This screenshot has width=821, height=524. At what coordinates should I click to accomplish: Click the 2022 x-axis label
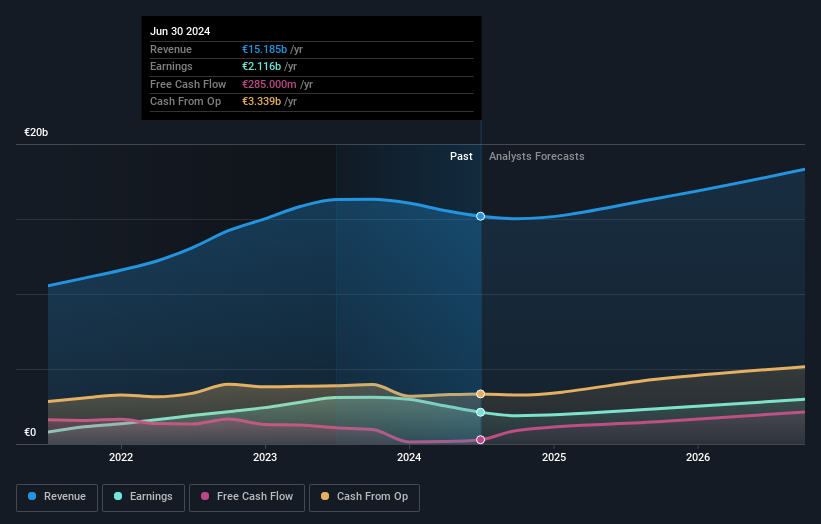[x=121, y=457]
